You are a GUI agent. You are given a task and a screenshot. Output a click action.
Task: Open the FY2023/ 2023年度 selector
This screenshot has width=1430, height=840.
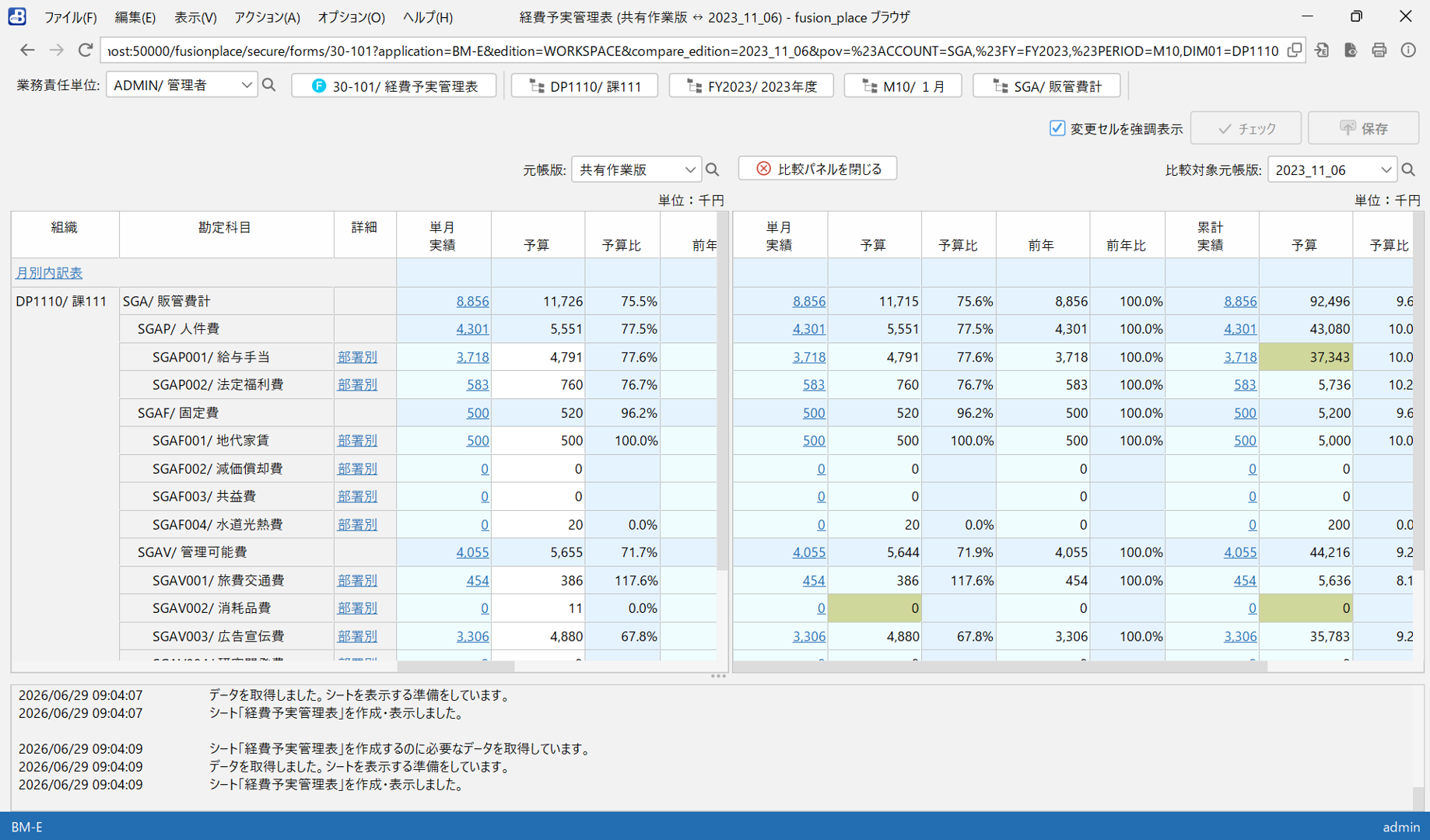click(751, 86)
